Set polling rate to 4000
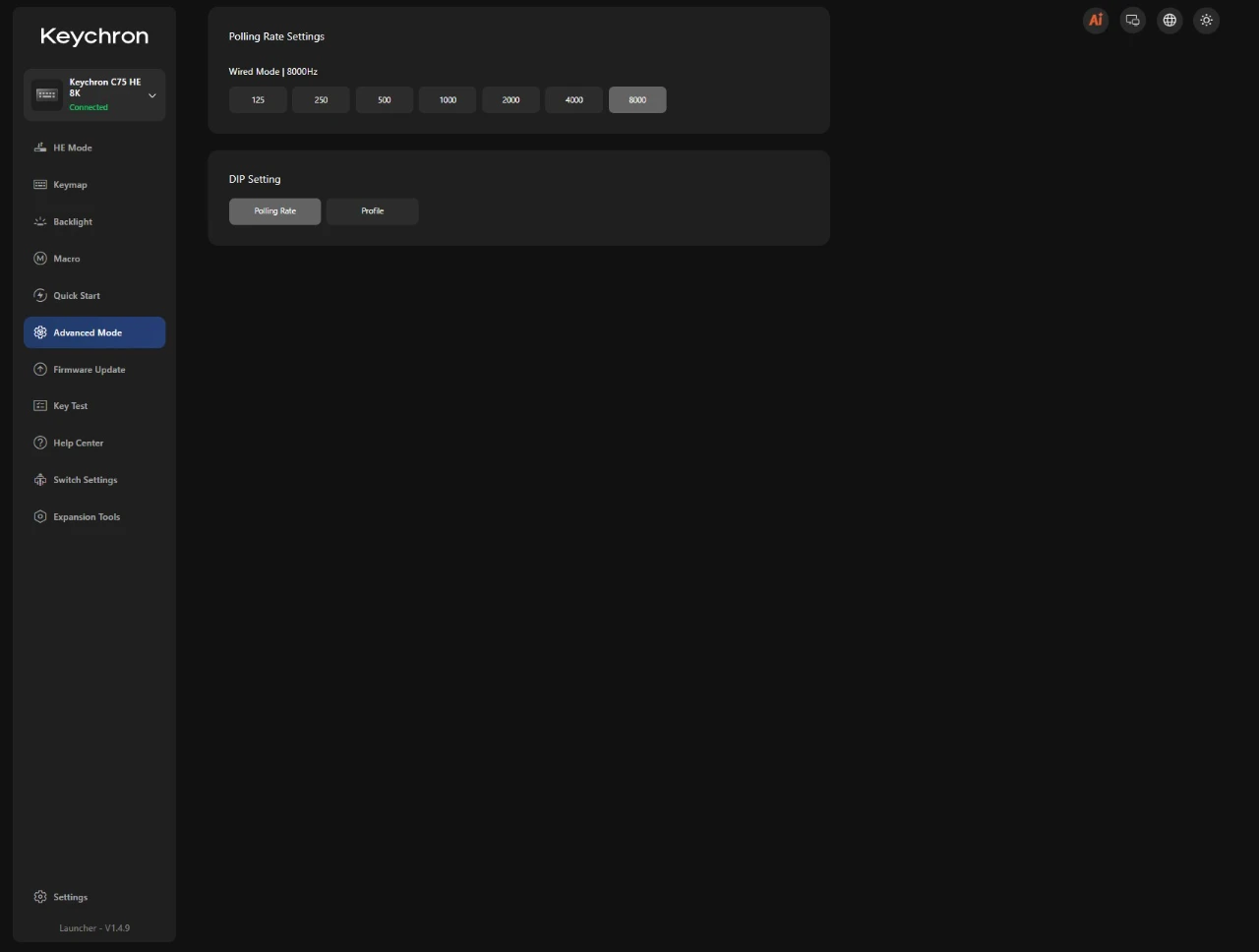The width and height of the screenshot is (1259, 952). (x=574, y=99)
